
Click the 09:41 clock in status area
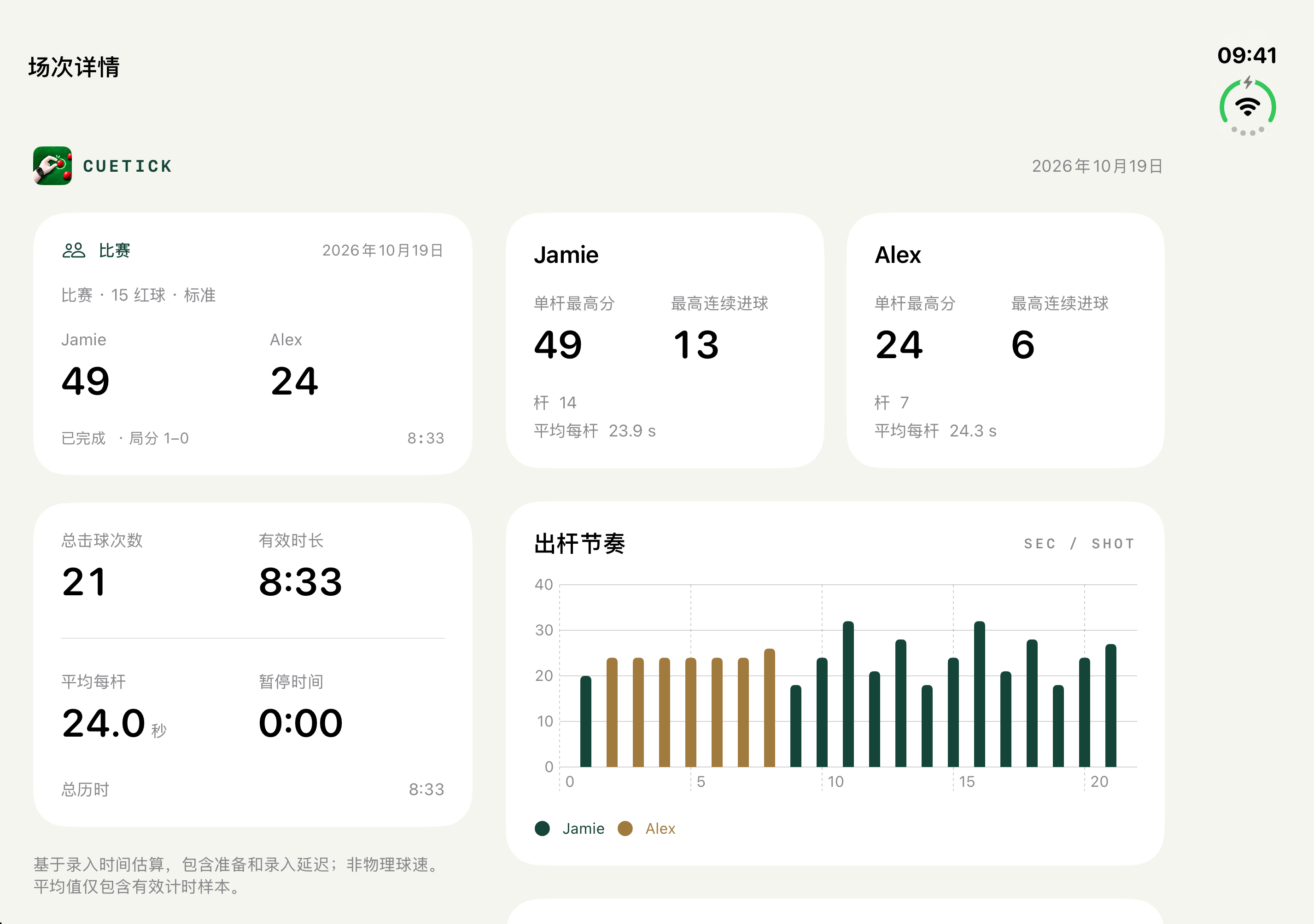1247,56
